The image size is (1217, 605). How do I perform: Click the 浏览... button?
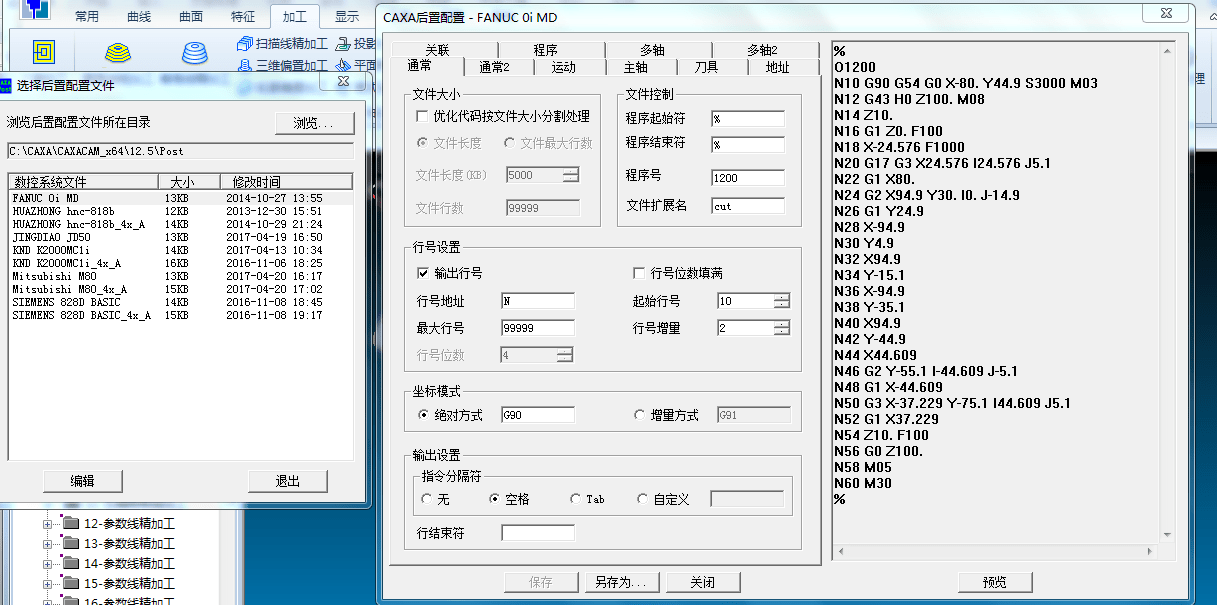click(315, 123)
